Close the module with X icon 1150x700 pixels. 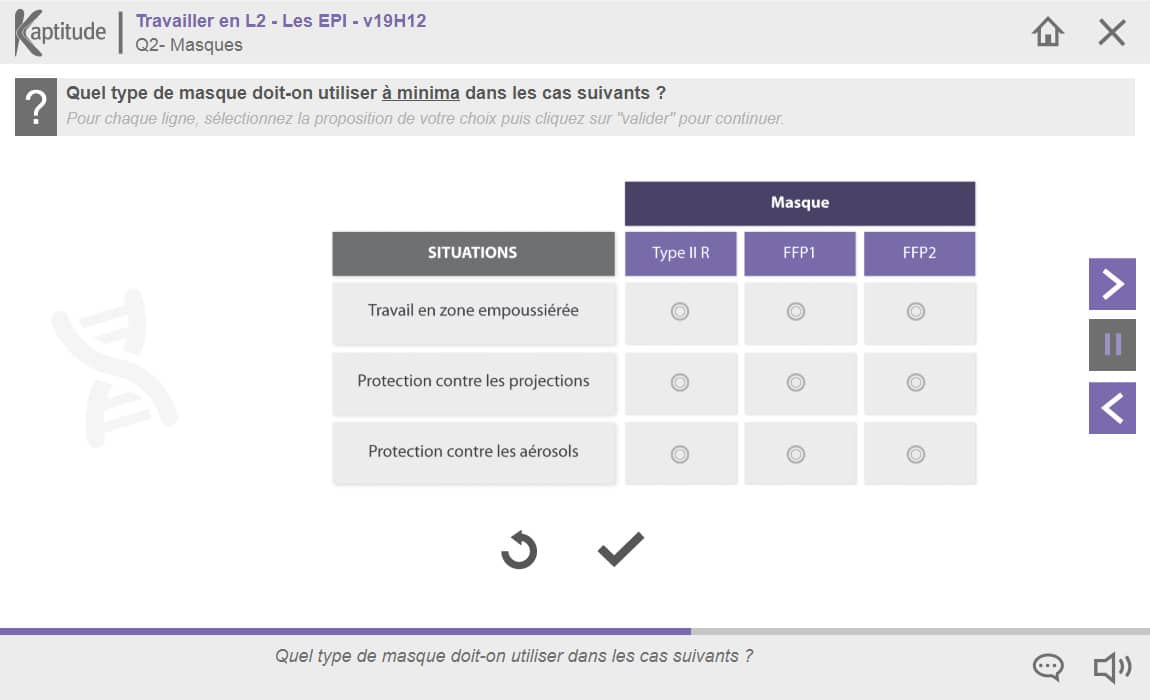tap(1112, 32)
